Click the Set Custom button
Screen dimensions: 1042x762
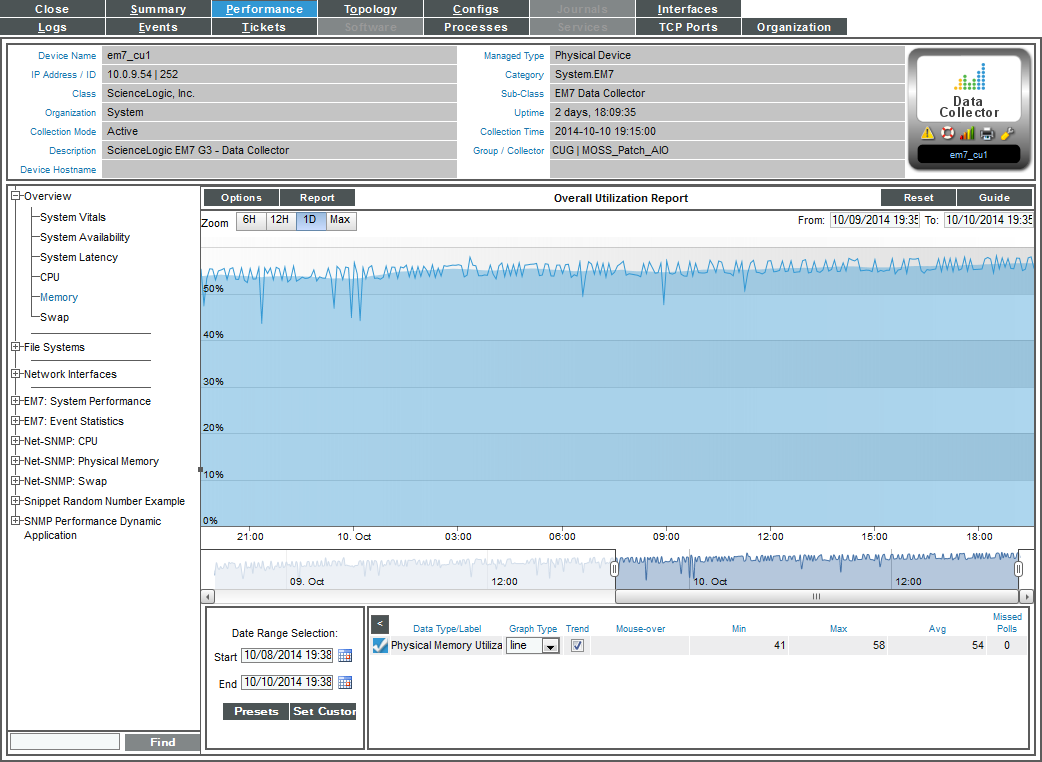pyautogui.click(x=324, y=712)
